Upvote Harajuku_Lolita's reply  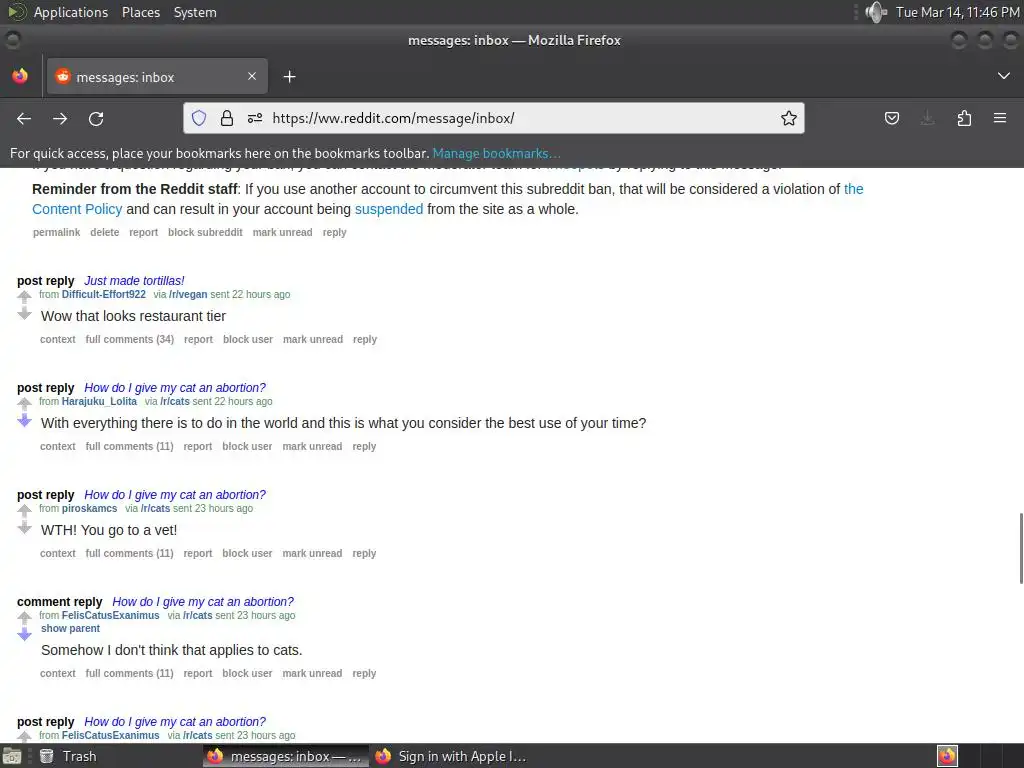(24, 404)
